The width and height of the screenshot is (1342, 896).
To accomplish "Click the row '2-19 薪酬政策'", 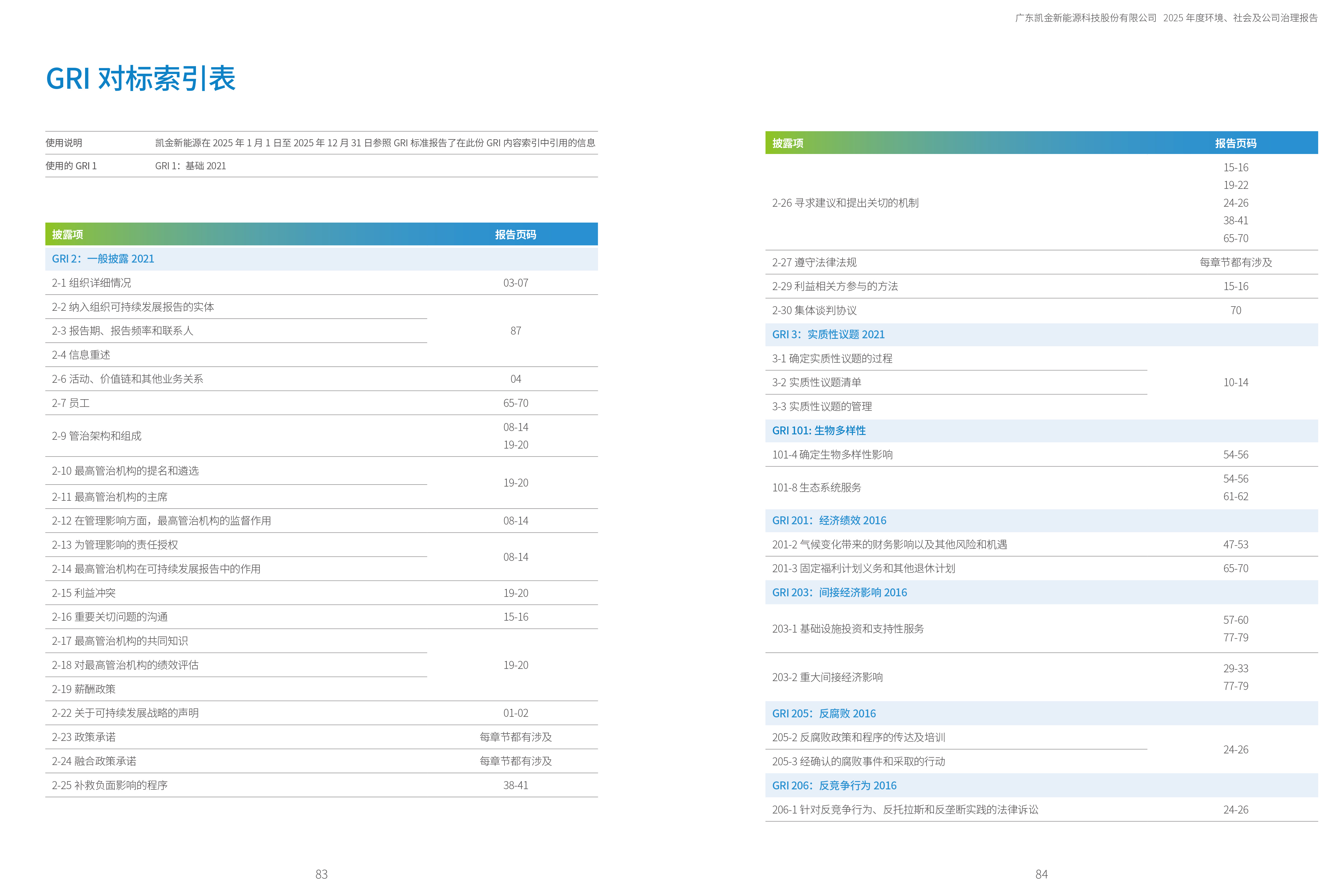I will (x=83, y=689).
